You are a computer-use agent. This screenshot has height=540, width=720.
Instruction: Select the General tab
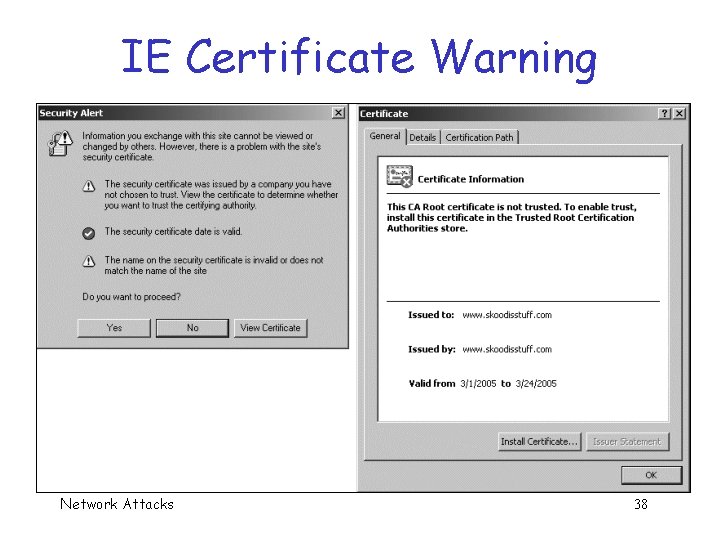click(x=385, y=136)
